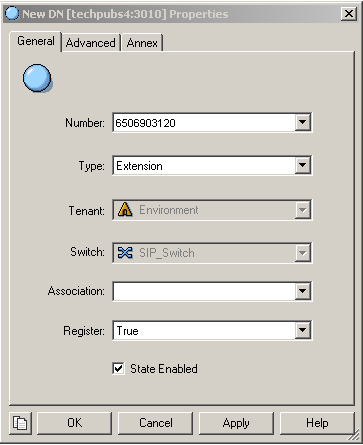Select the General tab
The height and width of the screenshot is (445, 363).
coord(36,41)
